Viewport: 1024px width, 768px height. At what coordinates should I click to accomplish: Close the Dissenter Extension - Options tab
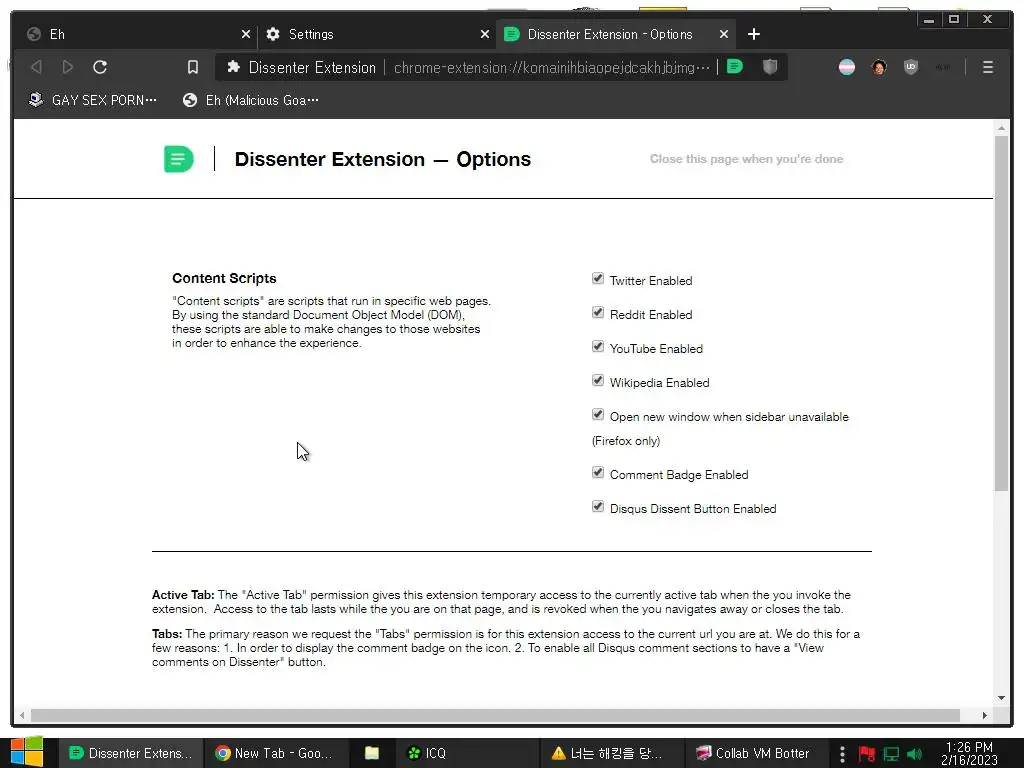tap(724, 34)
